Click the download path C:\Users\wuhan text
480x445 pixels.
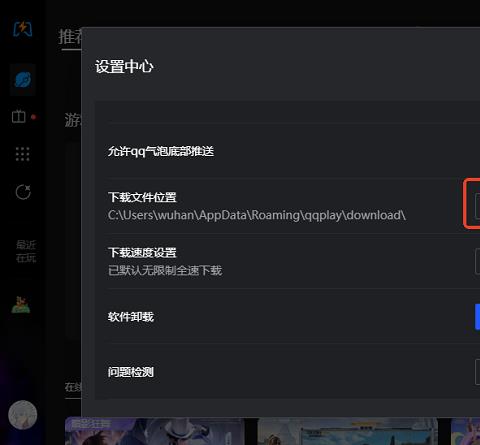point(257,215)
